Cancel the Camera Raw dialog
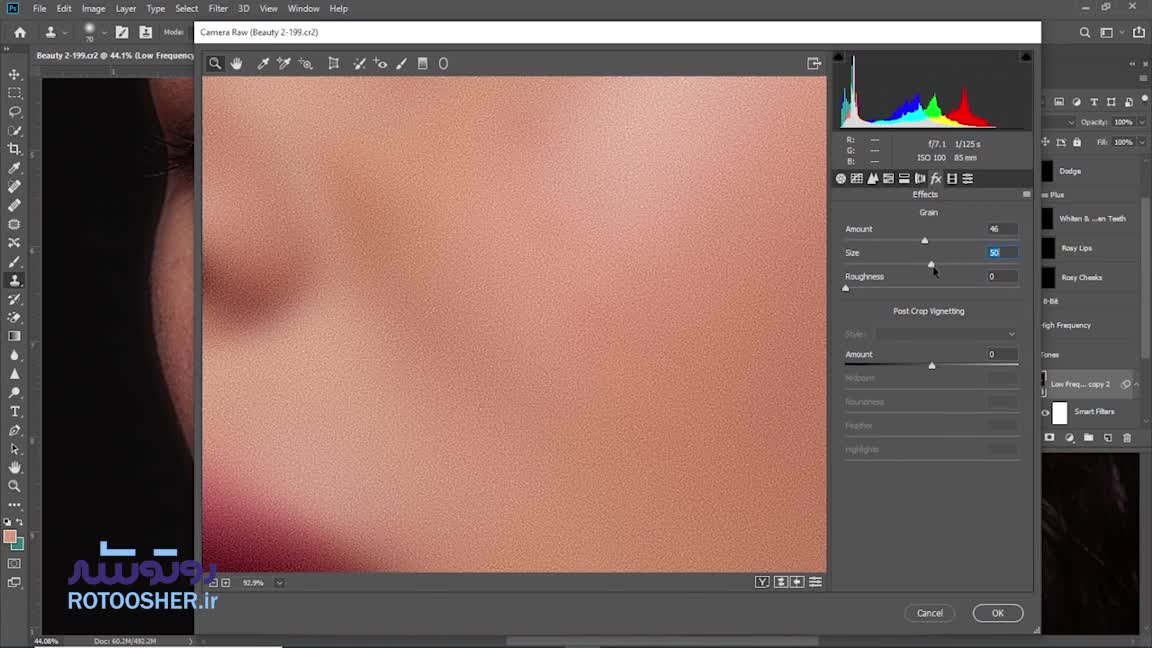1152x648 pixels. coord(930,613)
